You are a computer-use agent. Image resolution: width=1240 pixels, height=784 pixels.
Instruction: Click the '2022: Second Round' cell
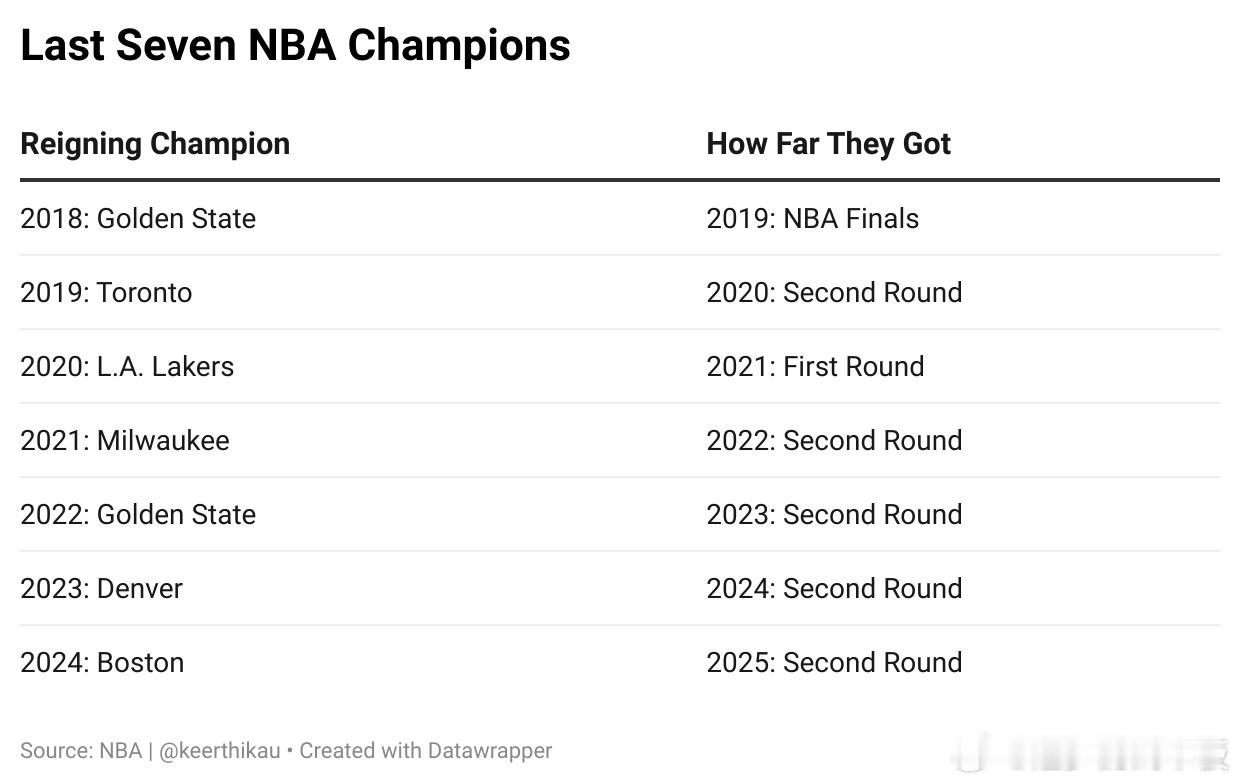[x=834, y=441]
